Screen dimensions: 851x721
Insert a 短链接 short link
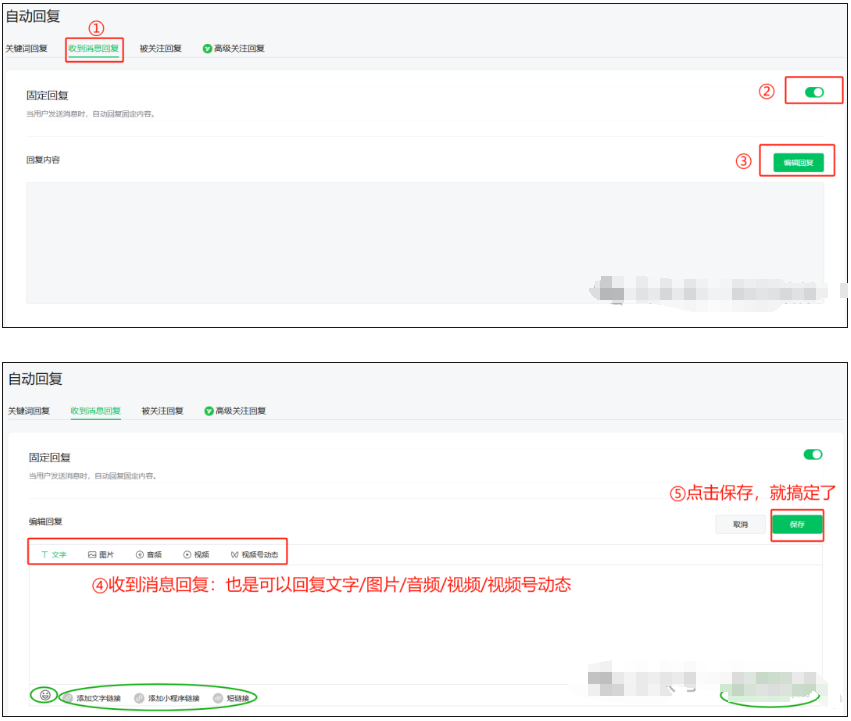point(231,698)
